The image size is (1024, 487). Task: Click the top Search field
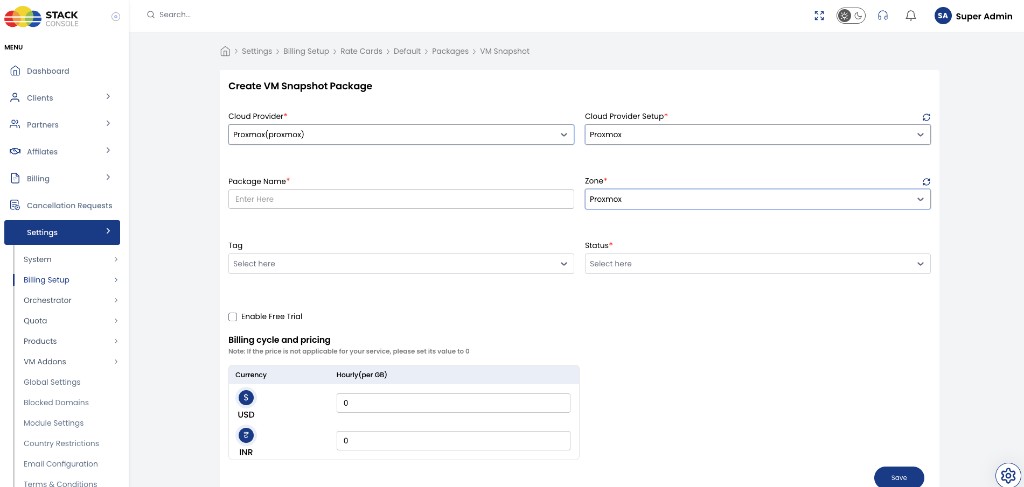click(175, 14)
